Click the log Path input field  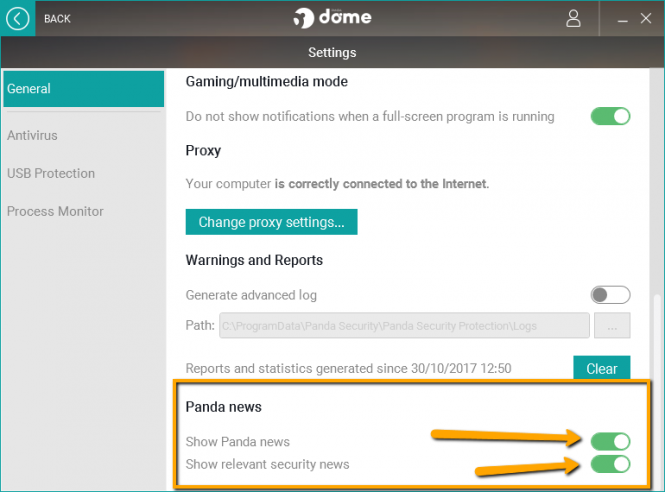pyautogui.click(x=404, y=326)
